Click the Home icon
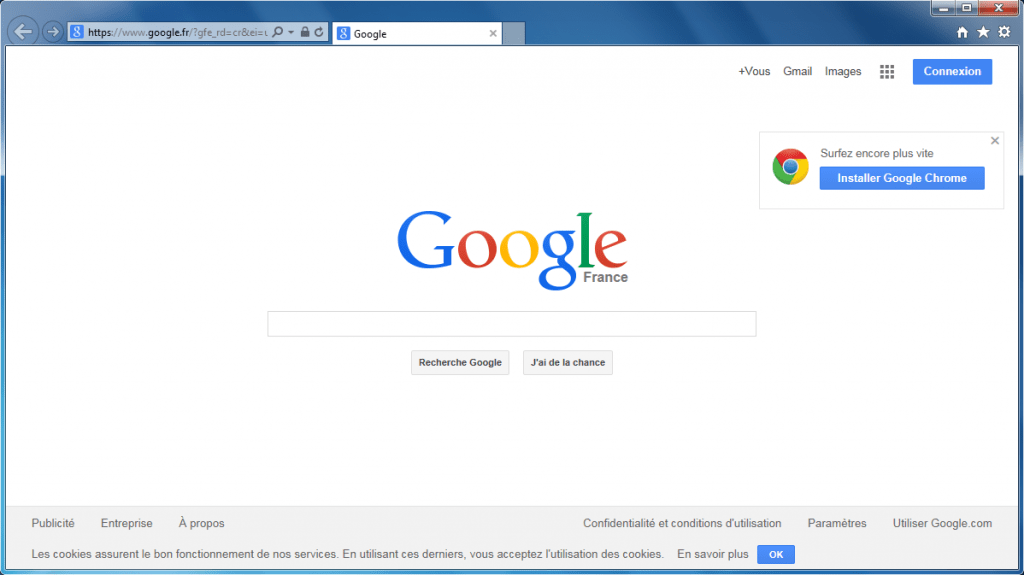Image resolution: width=1024 pixels, height=575 pixels. click(x=962, y=32)
